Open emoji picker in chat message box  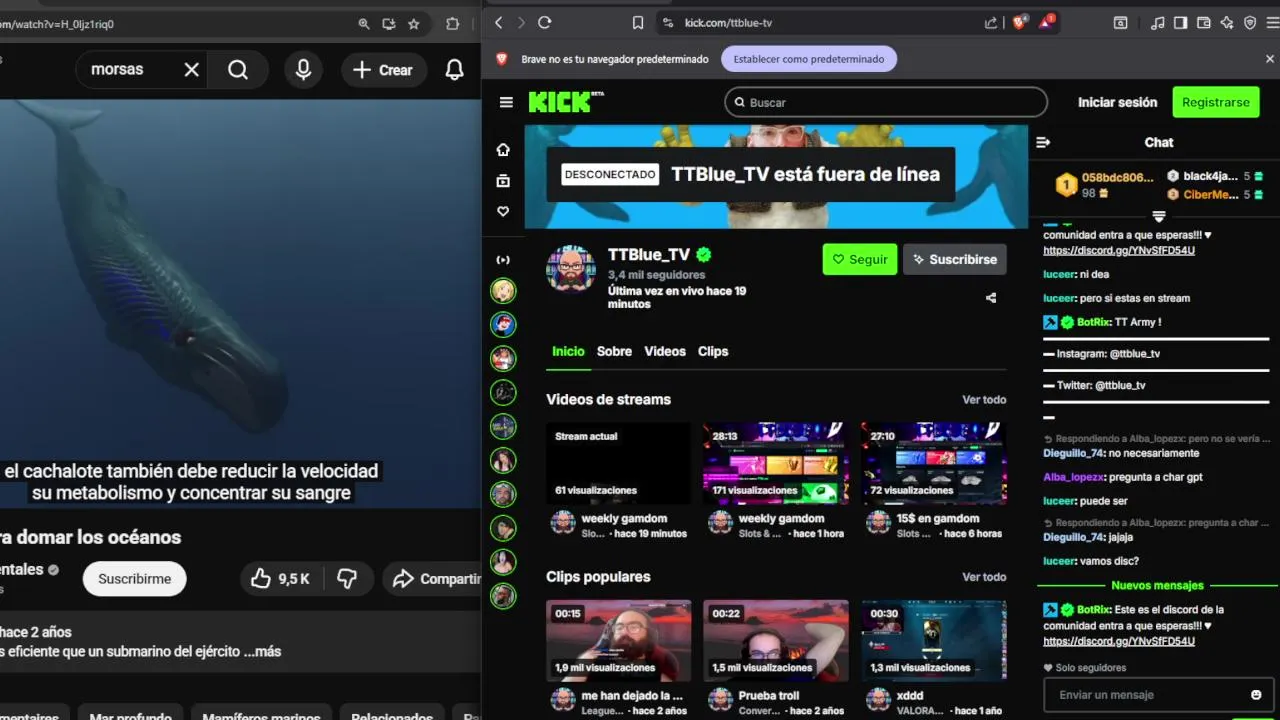tap(1256, 695)
